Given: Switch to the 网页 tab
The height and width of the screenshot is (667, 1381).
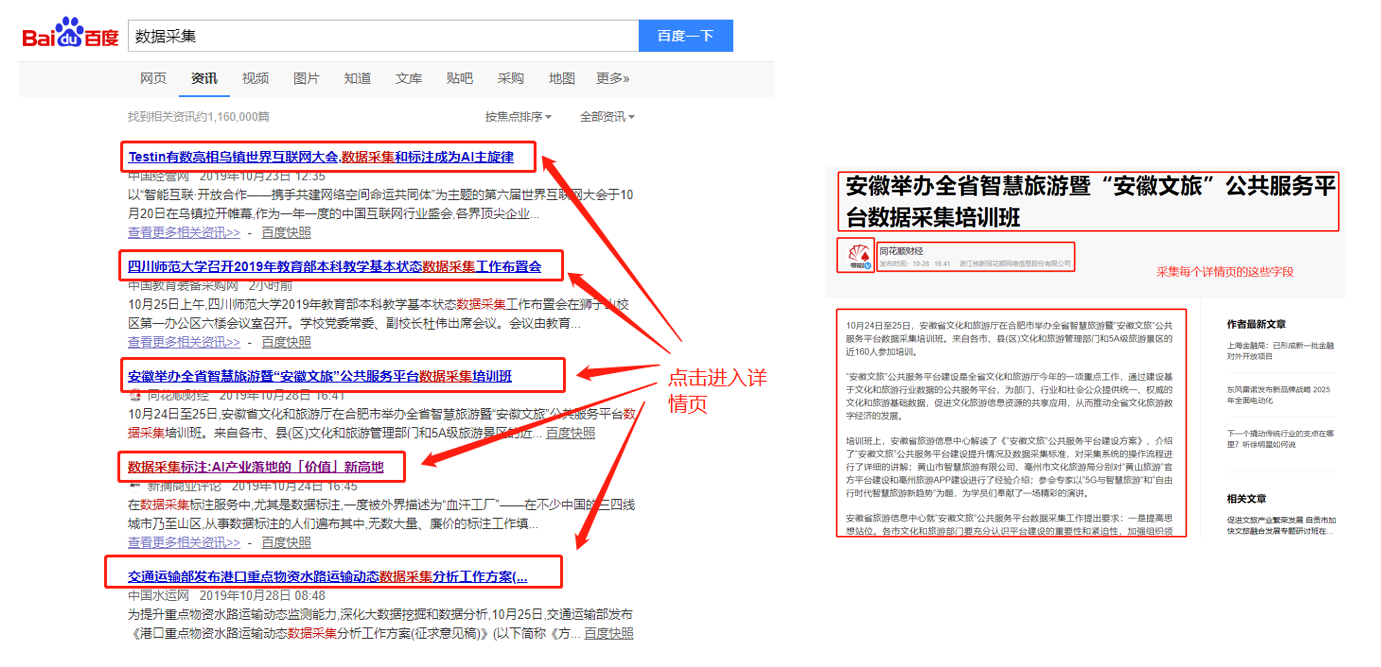Looking at the screenshot, I should pyautogui.click(x=153, y=78).
